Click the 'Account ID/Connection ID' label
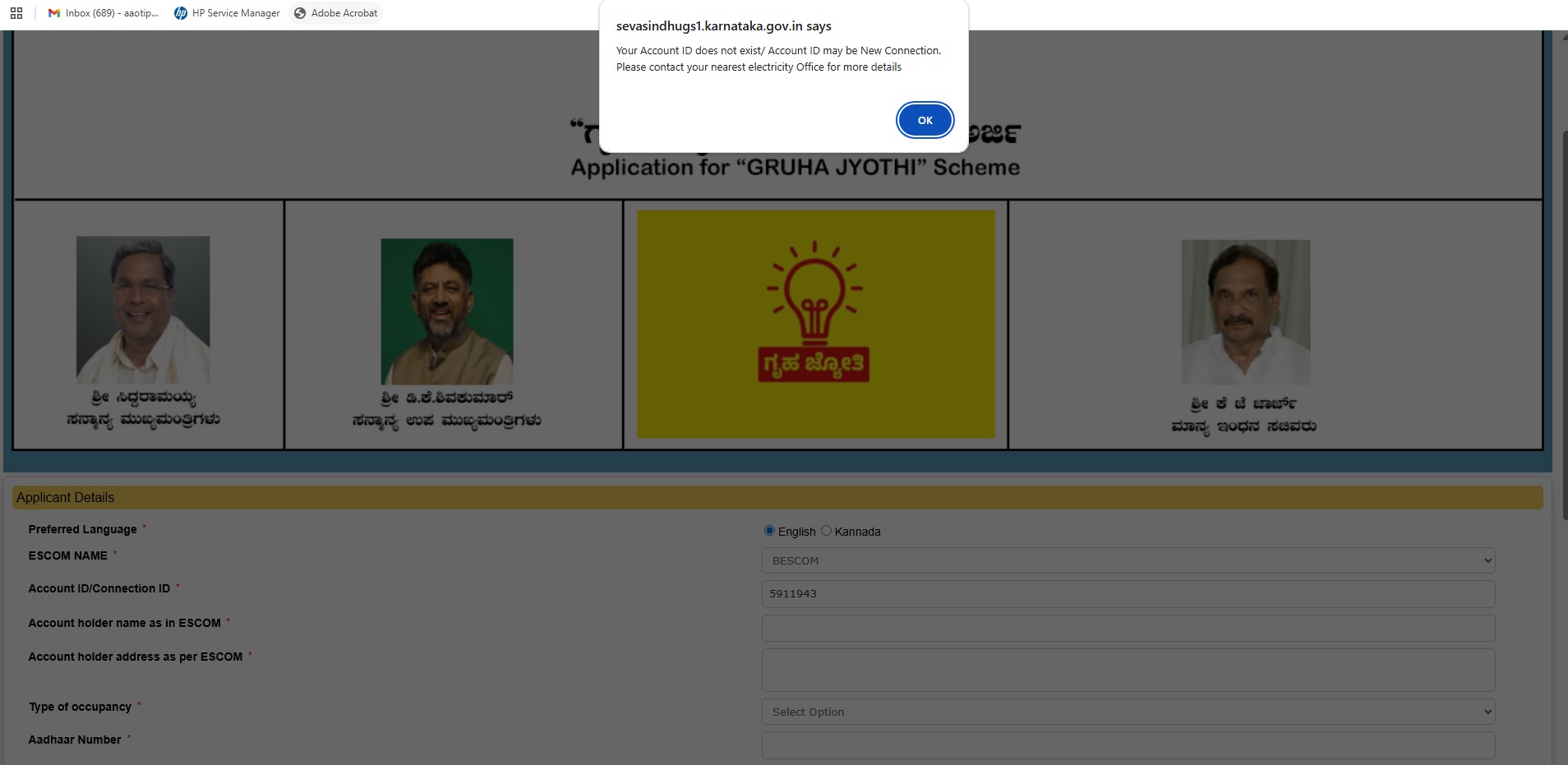The width and height of the screenshot is (1568, 765). [99, 588]
